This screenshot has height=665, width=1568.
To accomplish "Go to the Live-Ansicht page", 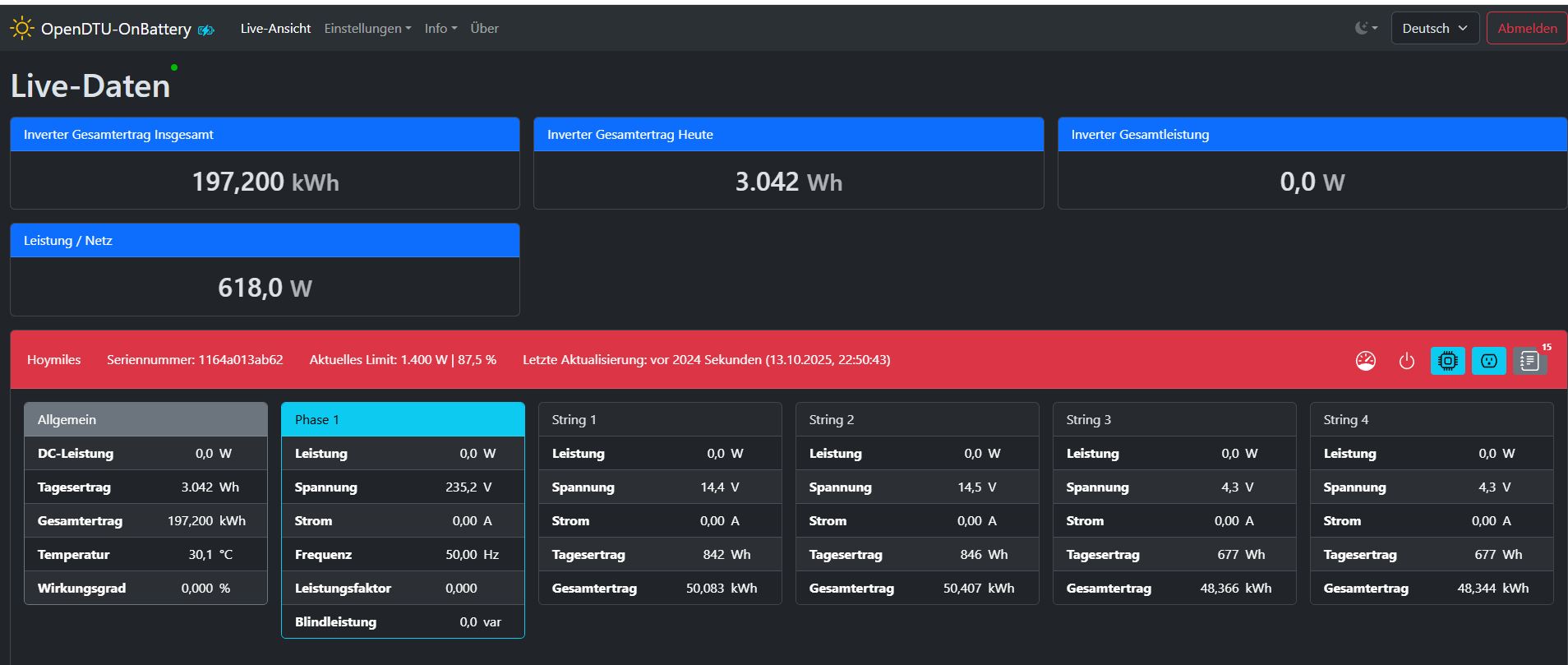I will coord(275,29).
